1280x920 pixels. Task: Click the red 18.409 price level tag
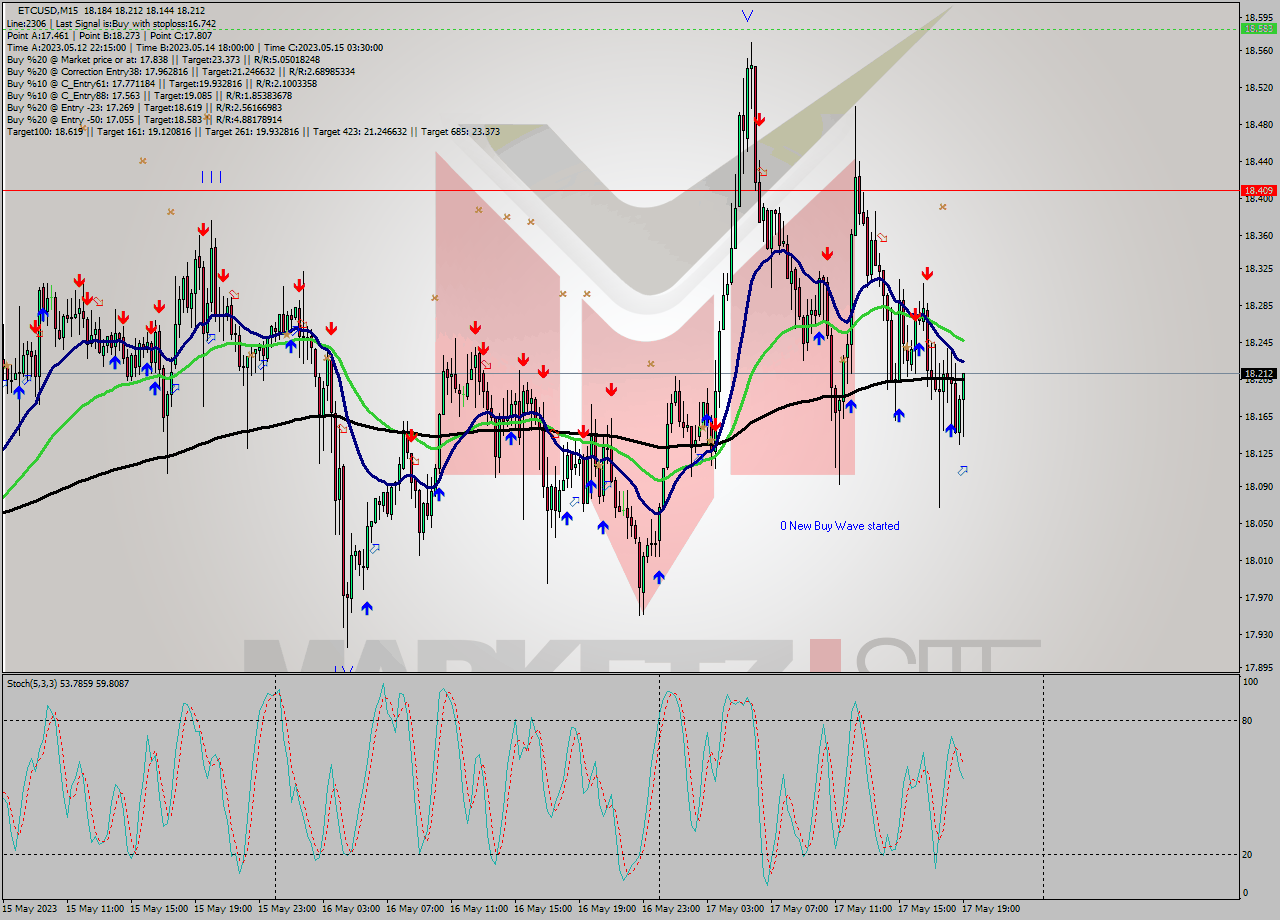1258,190
